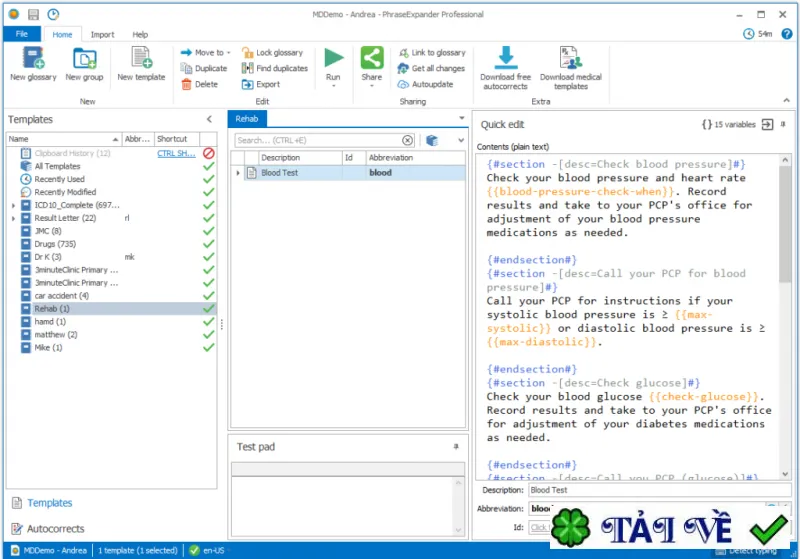
Task: Toggle the checkmark for car accident glossary
Action: [x=208, y=296]
